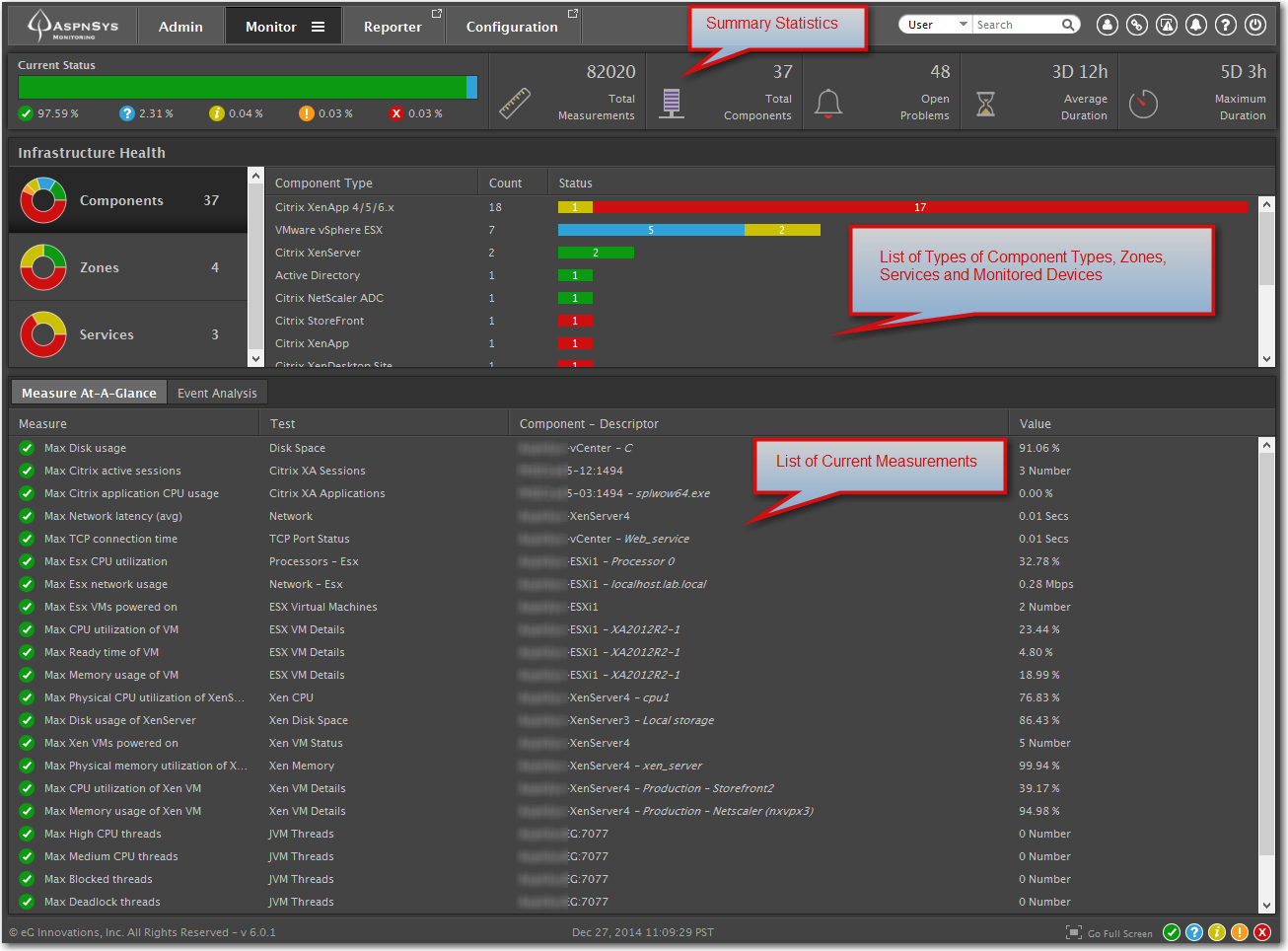The image size is (1288, 951).
Task: Click in the Search input field
Action: [x=1016, y=25]
